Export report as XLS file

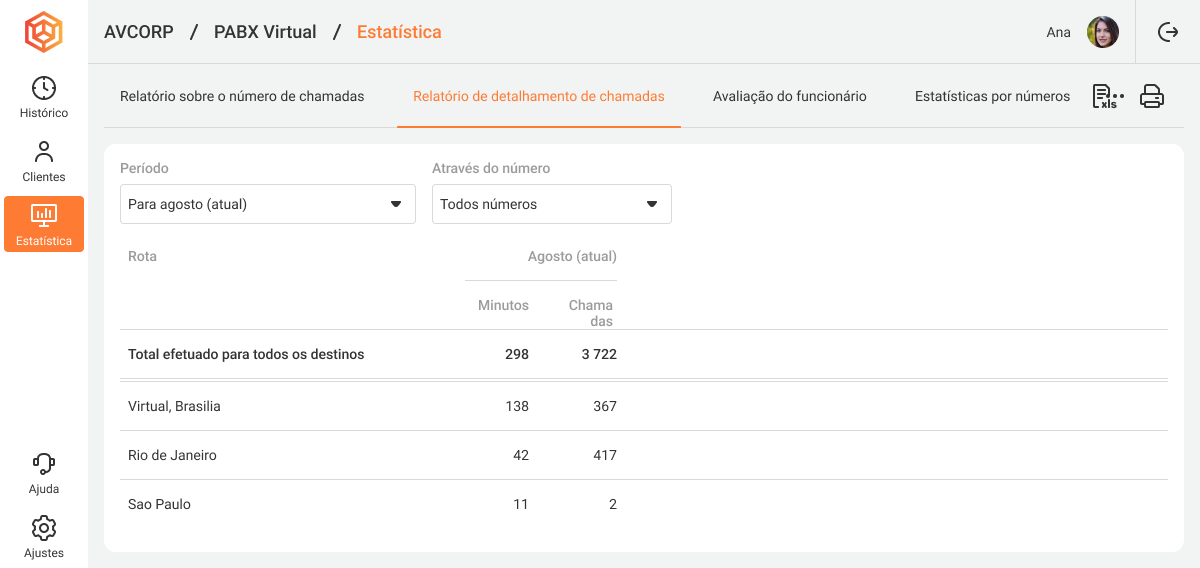(1107, 96)
